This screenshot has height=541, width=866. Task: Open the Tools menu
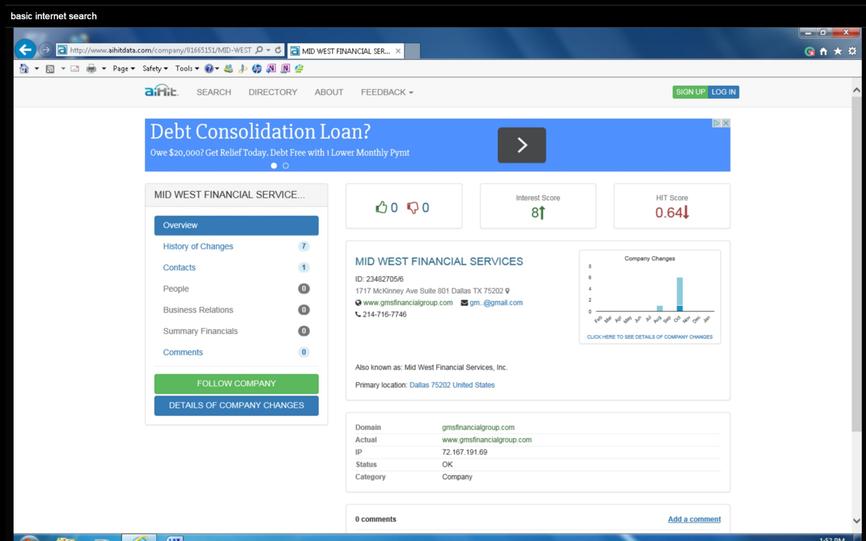[x=187, y=68]
